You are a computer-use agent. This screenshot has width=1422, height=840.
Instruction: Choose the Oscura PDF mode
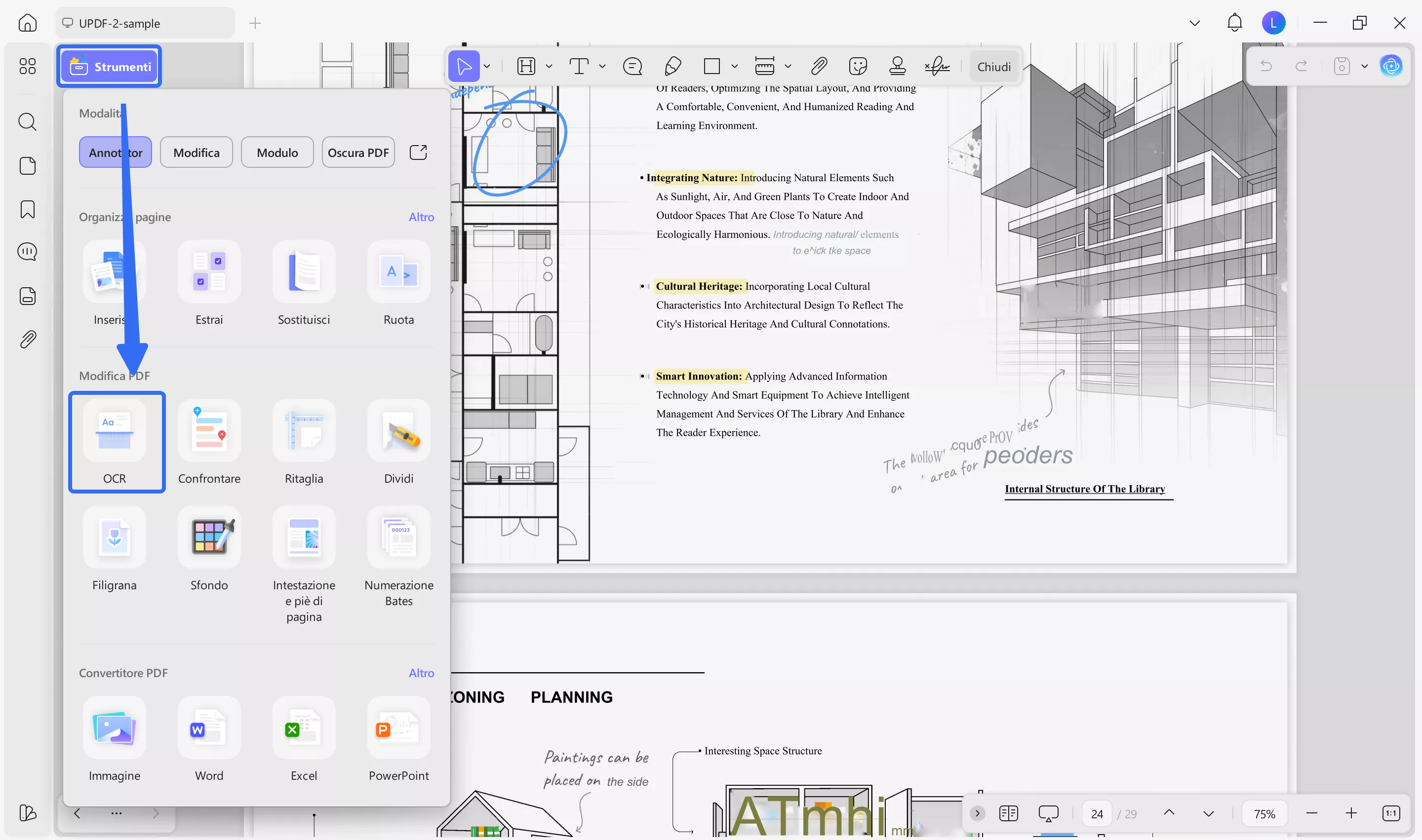click(358, 153)
